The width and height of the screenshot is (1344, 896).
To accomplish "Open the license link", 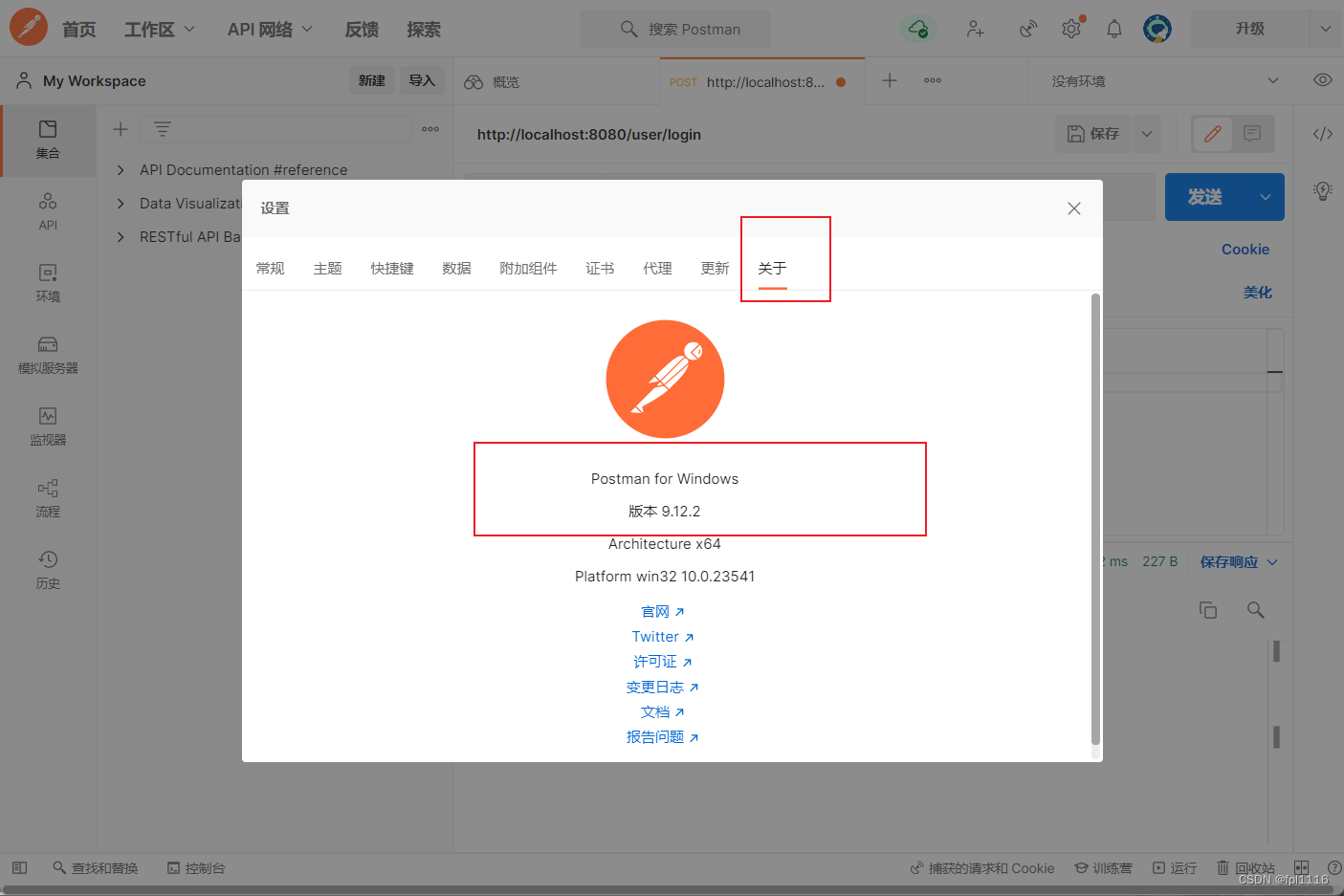I will (x=663, y=662).
